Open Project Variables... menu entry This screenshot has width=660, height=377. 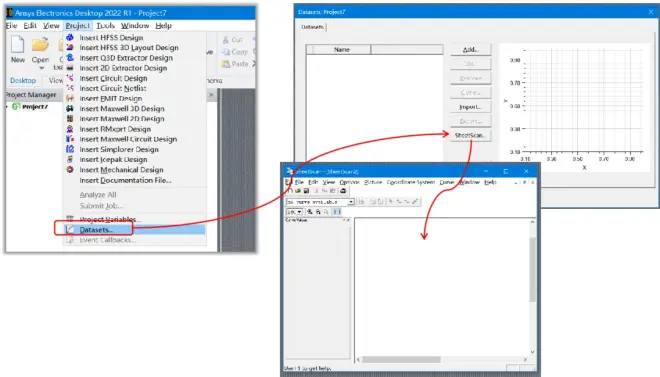[x=135, y=219]
